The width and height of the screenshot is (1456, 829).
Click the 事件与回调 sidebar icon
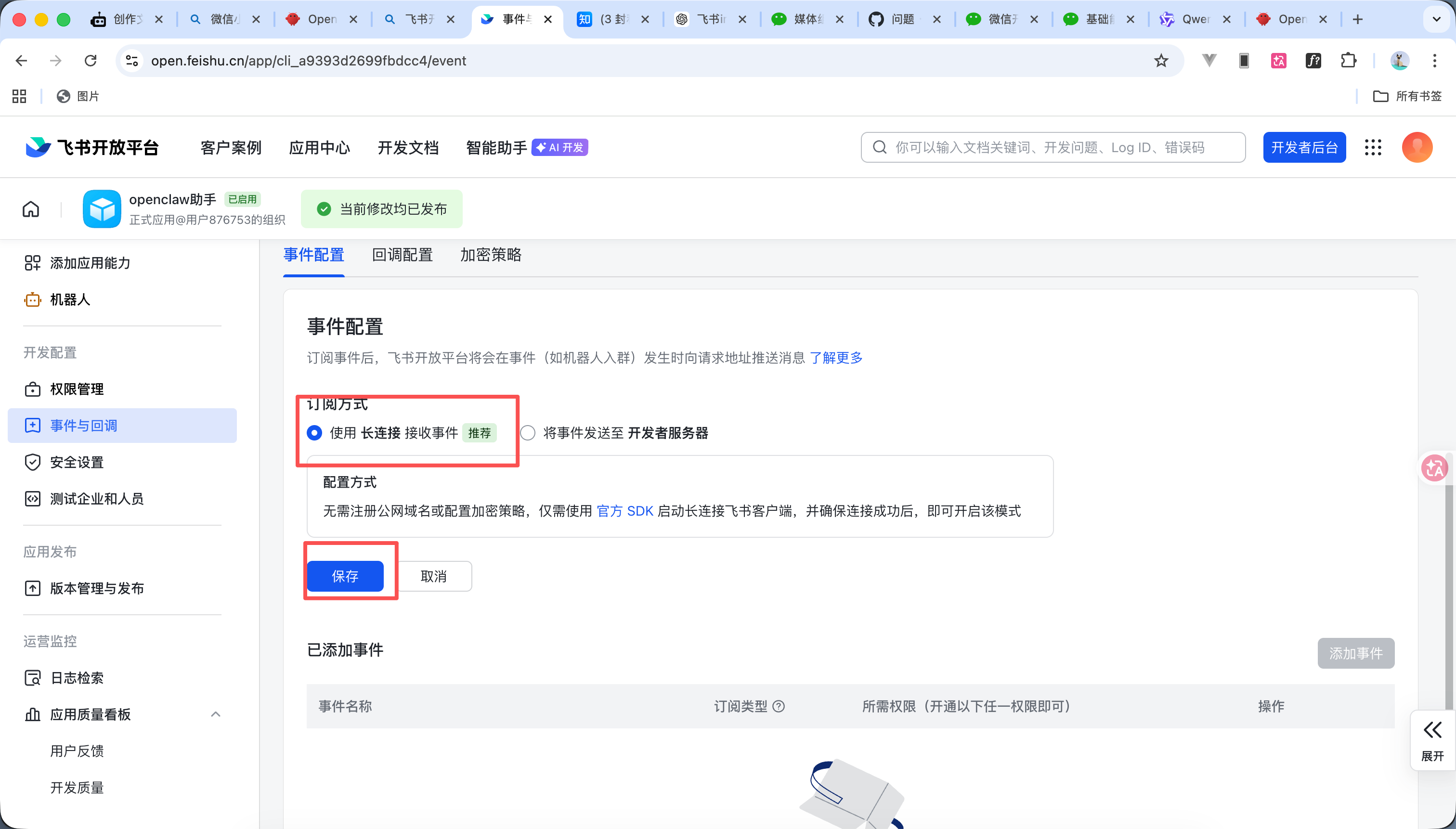tap(32, 425)
